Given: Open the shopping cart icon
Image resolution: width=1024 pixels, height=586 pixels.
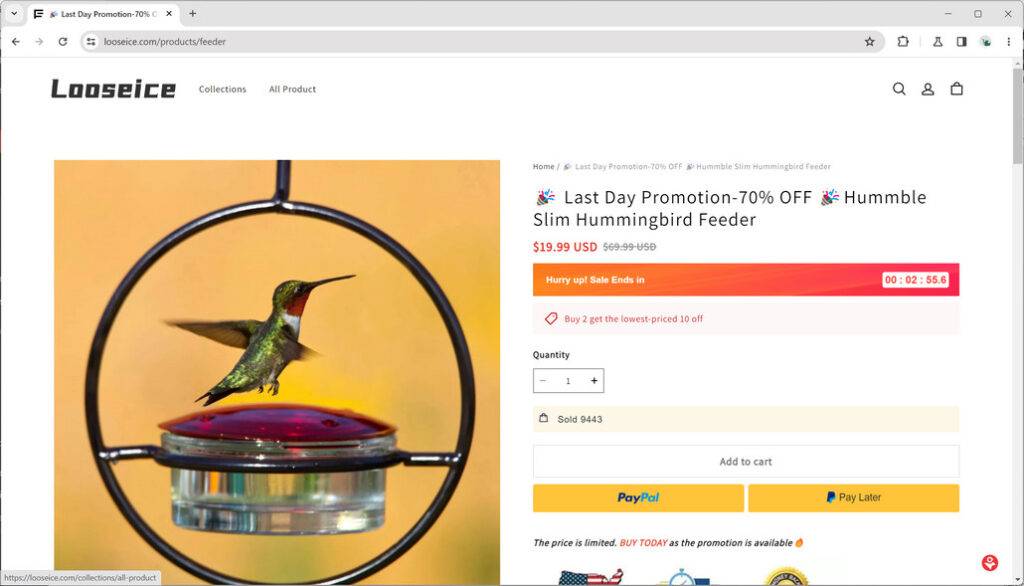Looking at the screenshot, I should click(956, 89).
